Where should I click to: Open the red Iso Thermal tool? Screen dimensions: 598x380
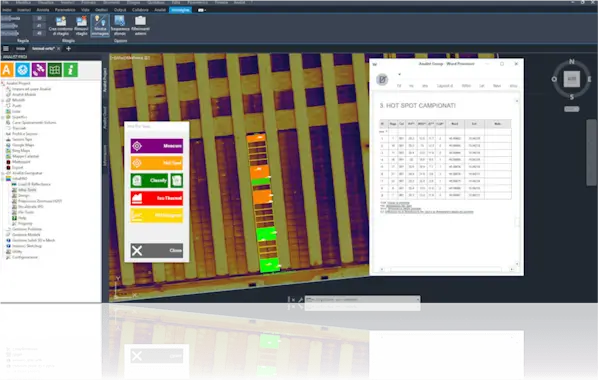pos(157,198)
